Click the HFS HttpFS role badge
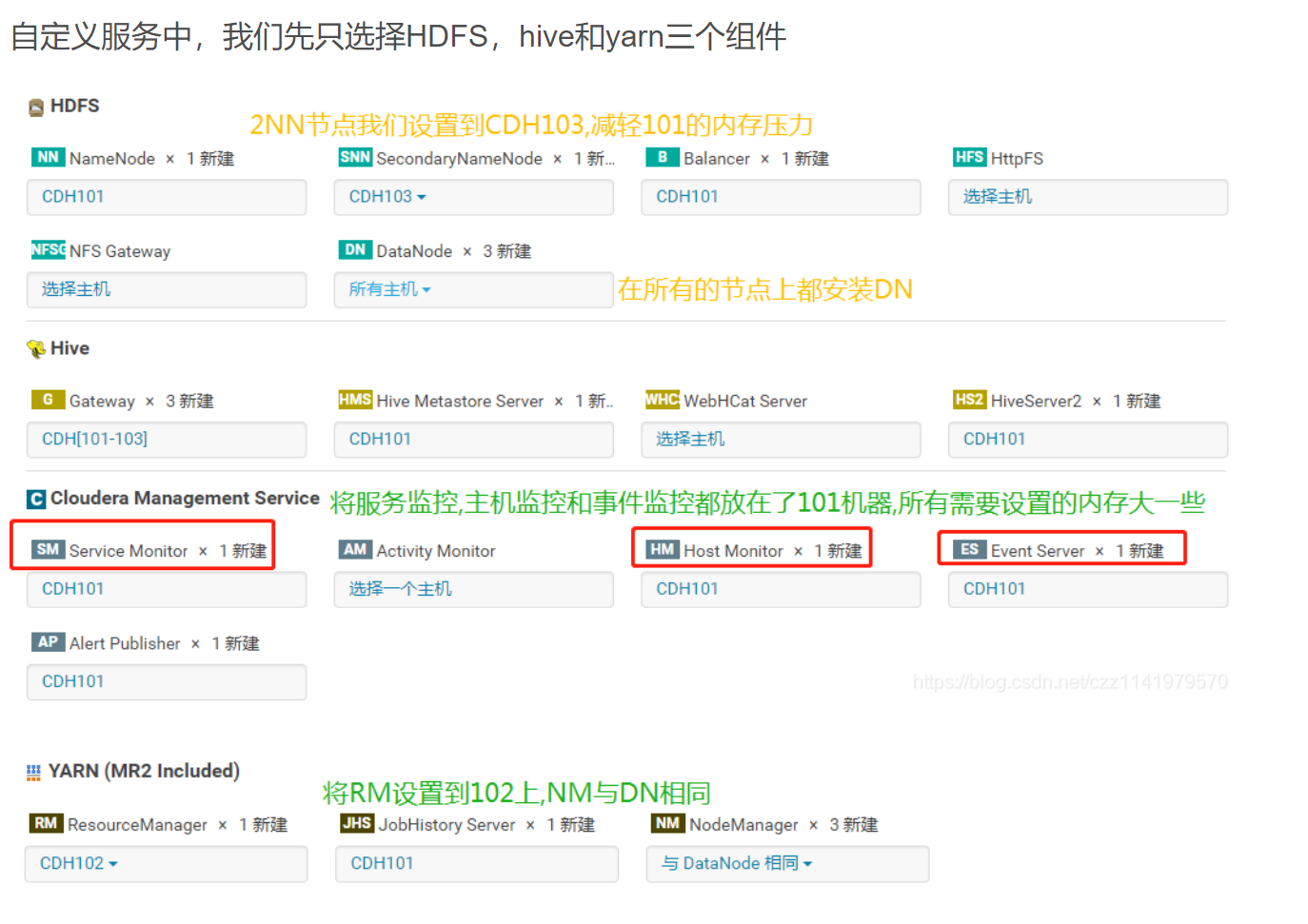Viewport: 1308px width, 924px height. point(969,157)
